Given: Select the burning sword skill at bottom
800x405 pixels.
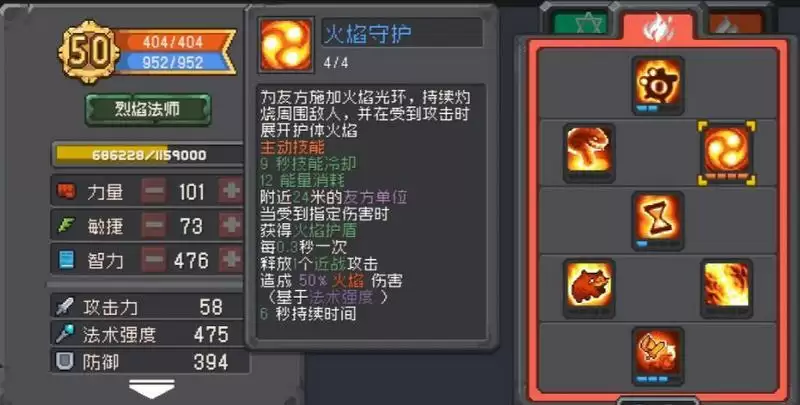Looking at the screenshot, I should (x=658, y=356).
